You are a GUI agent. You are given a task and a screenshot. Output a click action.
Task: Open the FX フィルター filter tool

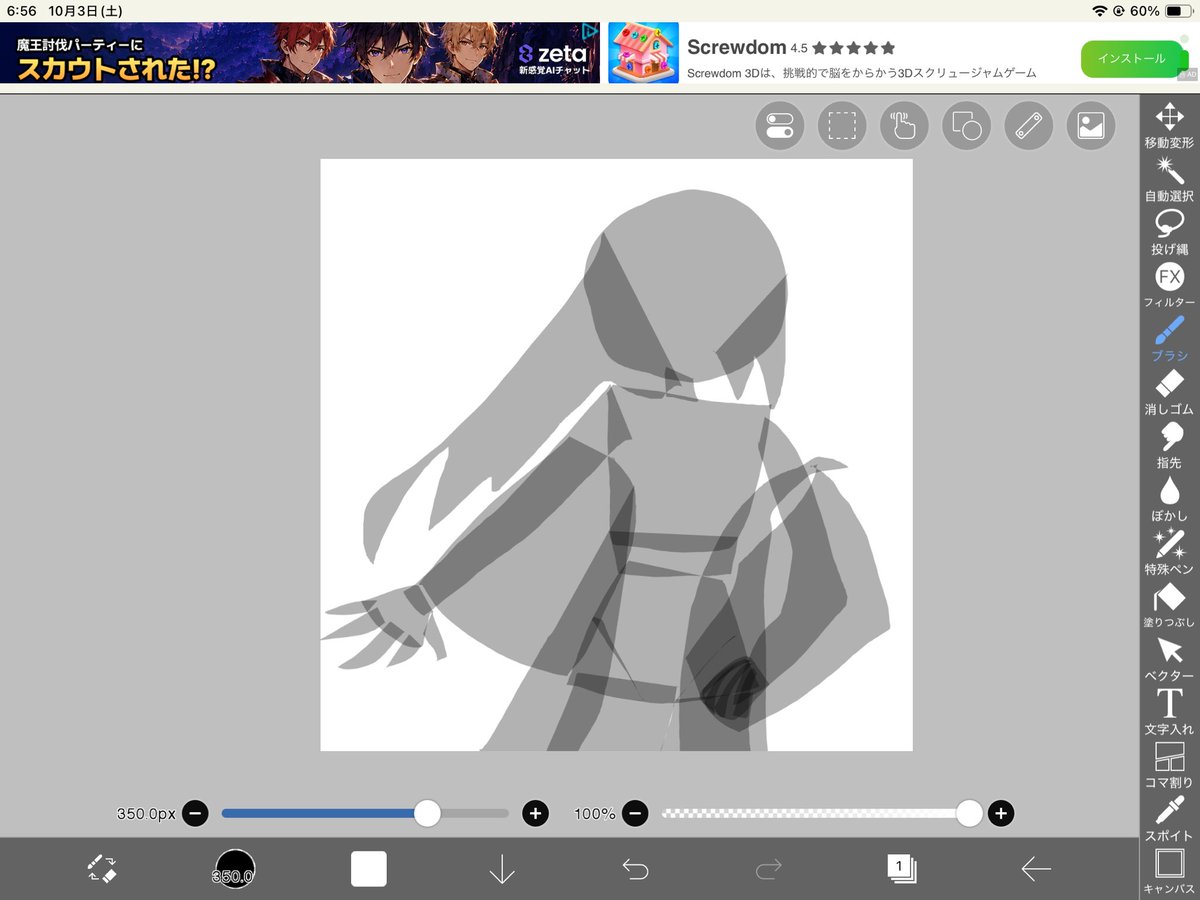coord(1169,286)
